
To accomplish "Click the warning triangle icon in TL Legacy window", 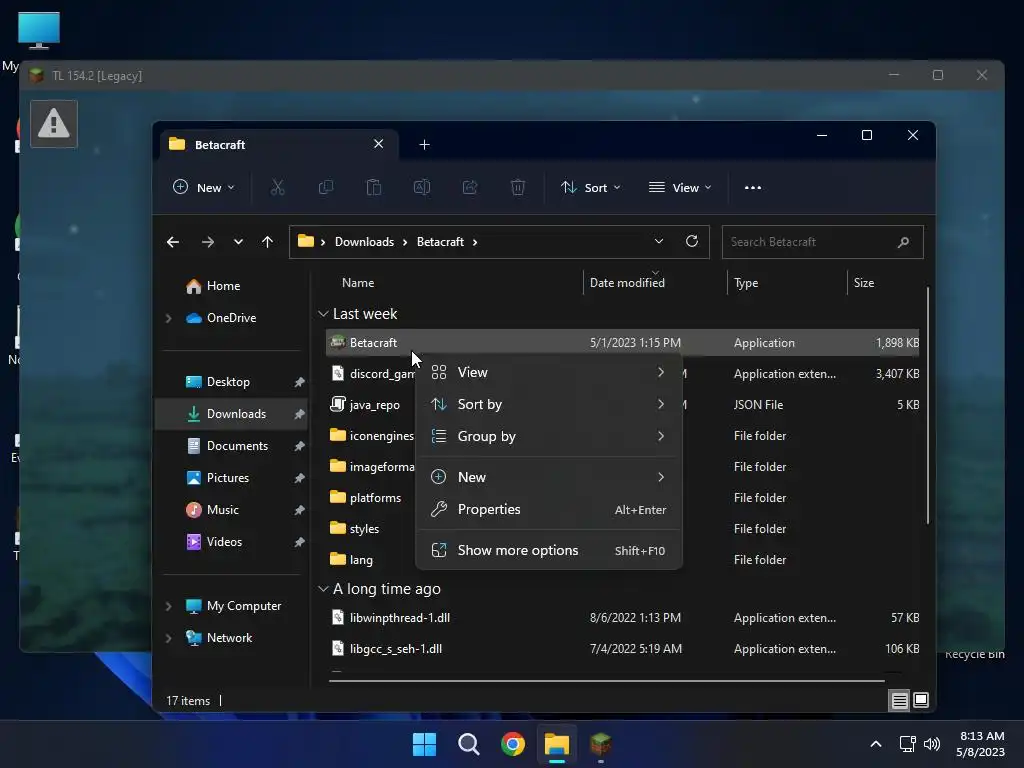I will (x=54, y=124).
